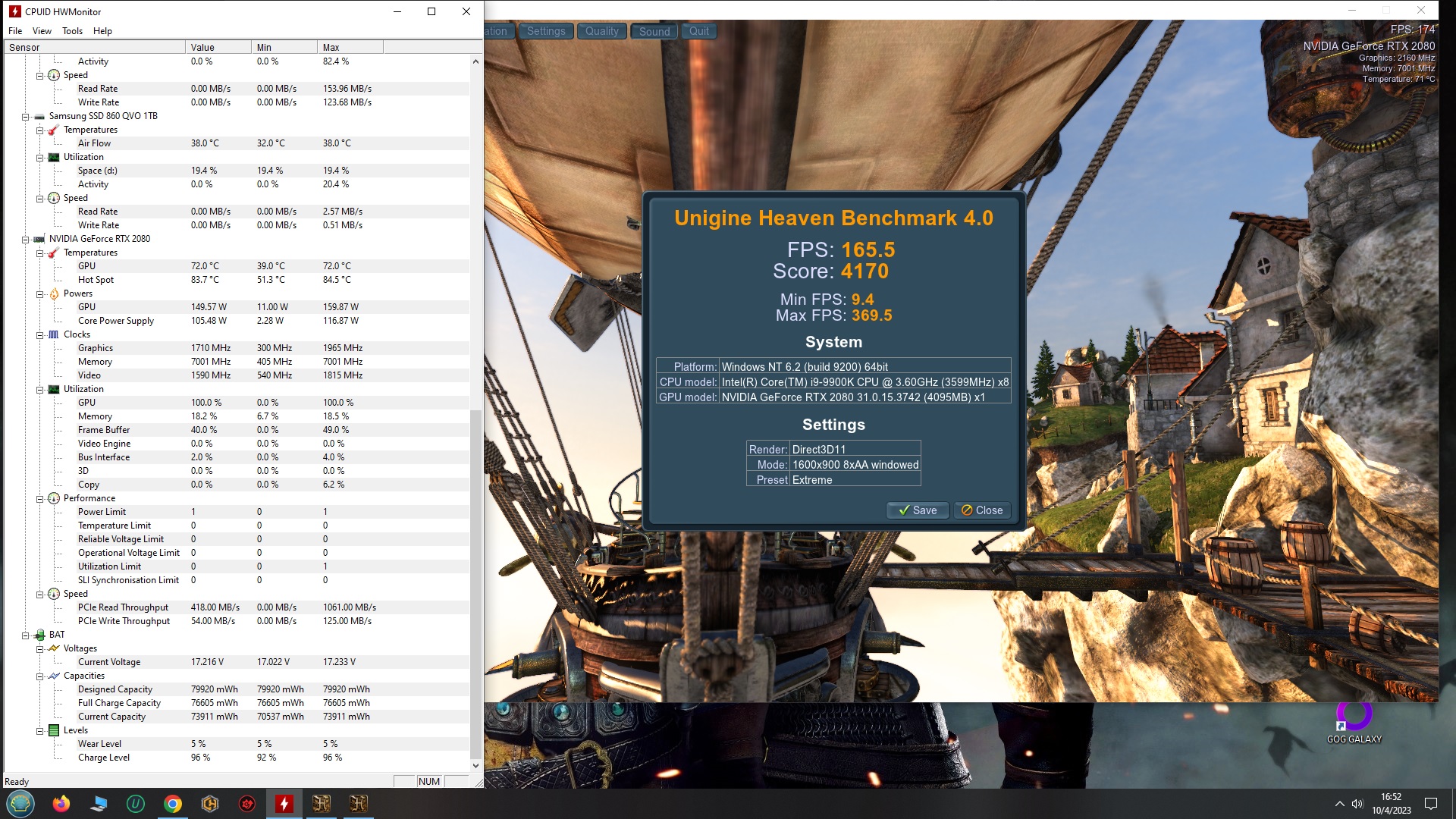1456x819 pixels.
Task: Collapse the Clocks section
Action: (39, 335)
